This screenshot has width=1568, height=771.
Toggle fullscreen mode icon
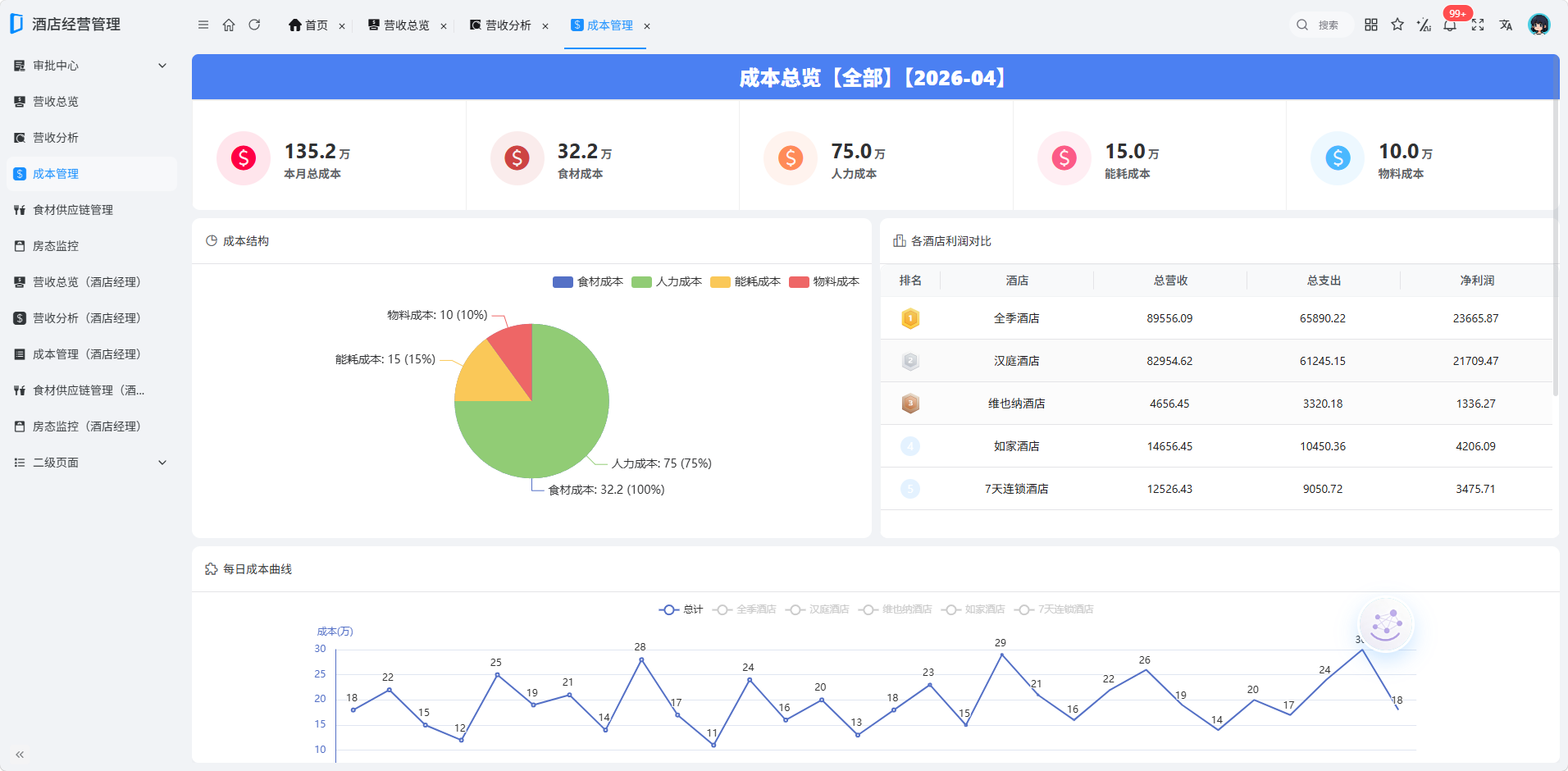click(1478, 25)
